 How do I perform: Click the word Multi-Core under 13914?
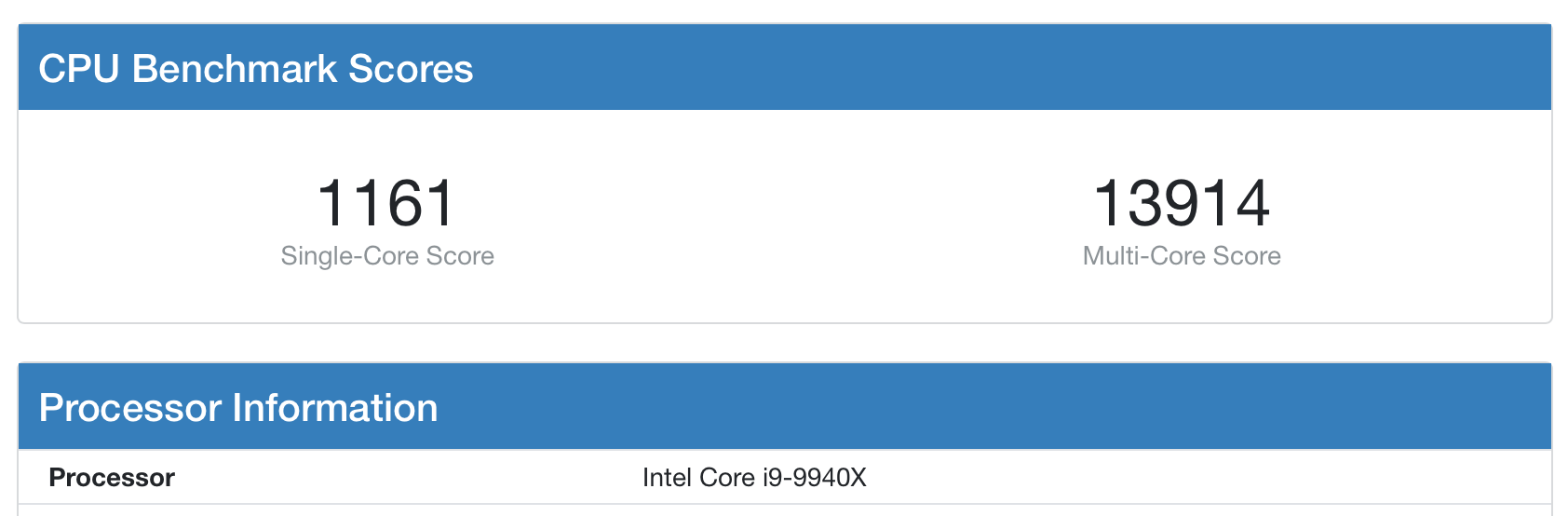click(x=1144, y=255)
